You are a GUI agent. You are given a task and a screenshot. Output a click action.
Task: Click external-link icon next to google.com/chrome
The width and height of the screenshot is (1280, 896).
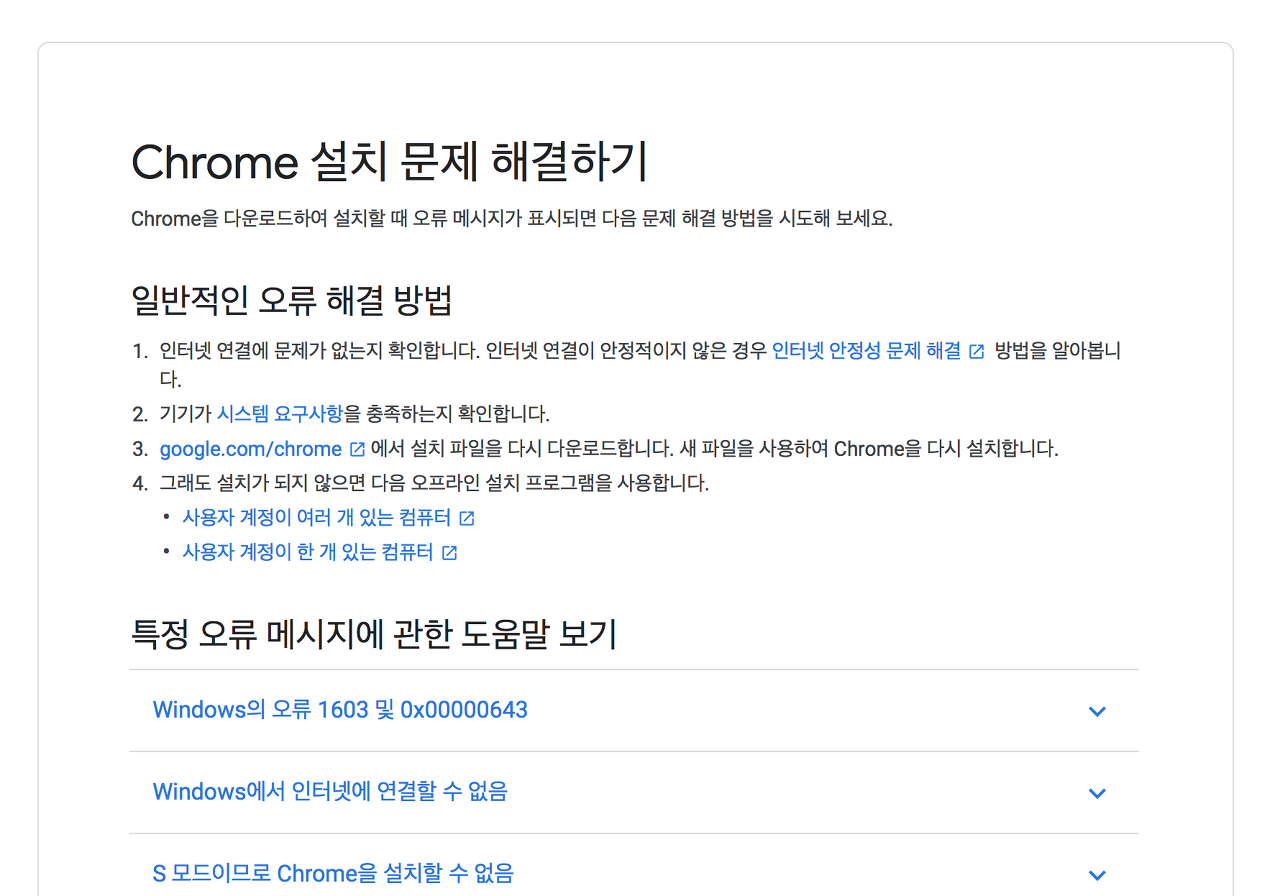pos(357,449)
